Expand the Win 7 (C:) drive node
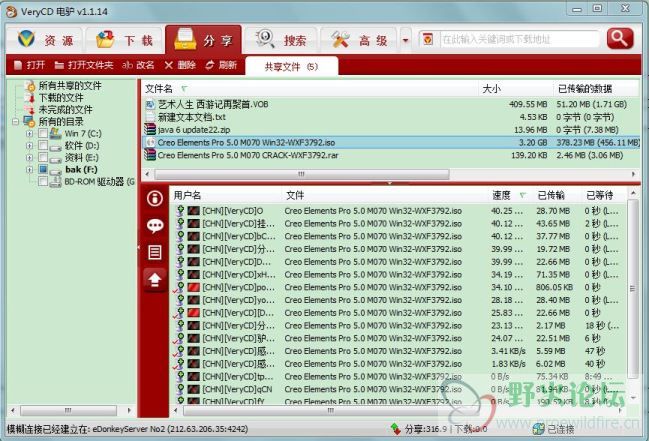The height and width of the screenshot is (441, 649). (29, 134)
